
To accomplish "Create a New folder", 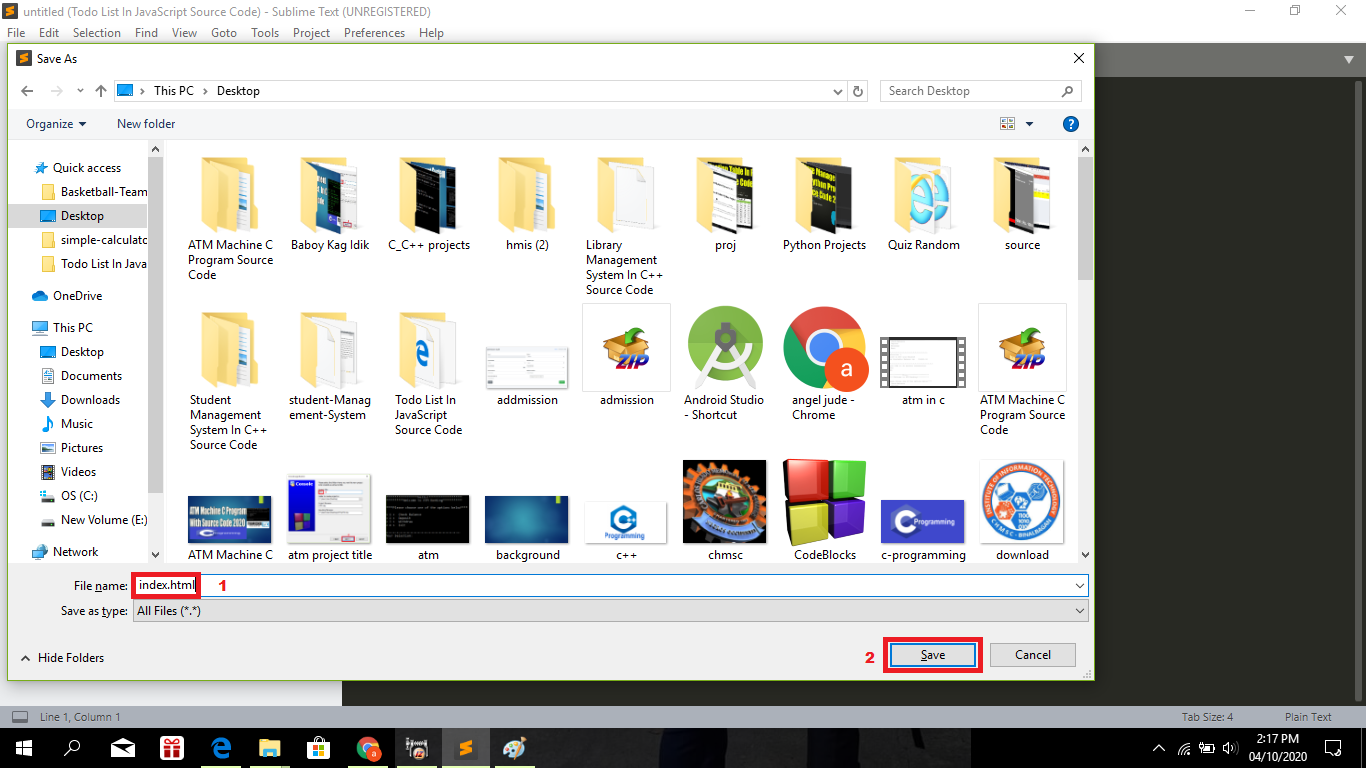I will pyautogui.click(x=145, y=123).
